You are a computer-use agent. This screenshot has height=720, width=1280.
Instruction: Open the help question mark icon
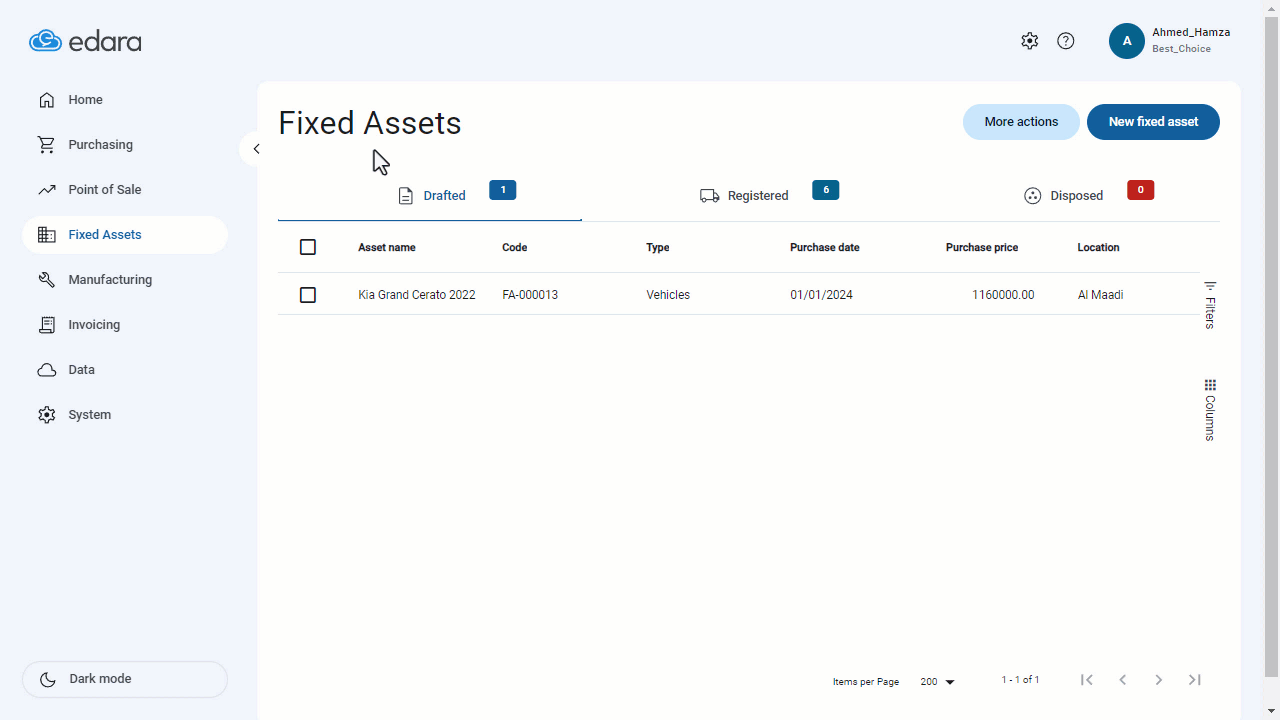(x=1066, y=41)
